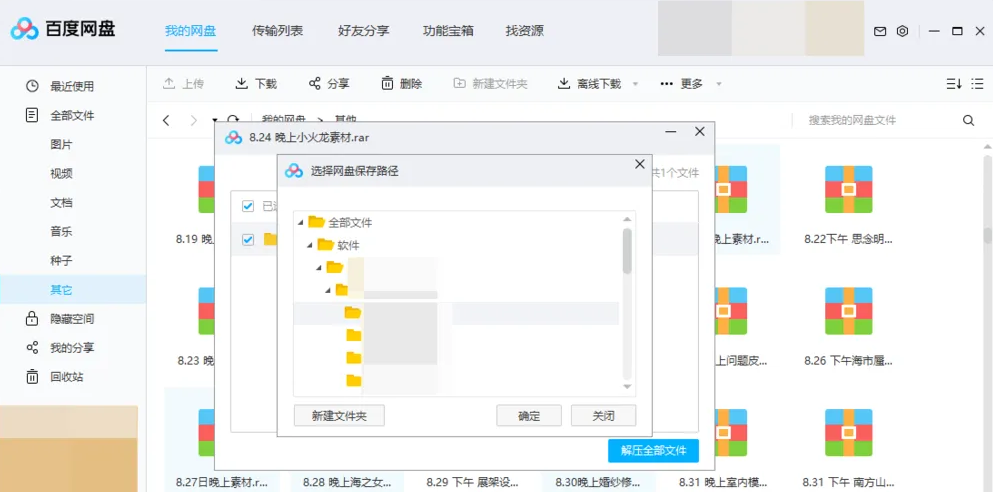Select 图片 category in sidebar
The height and width of the screenshot is (492, 993).
[x=61, y=144]
